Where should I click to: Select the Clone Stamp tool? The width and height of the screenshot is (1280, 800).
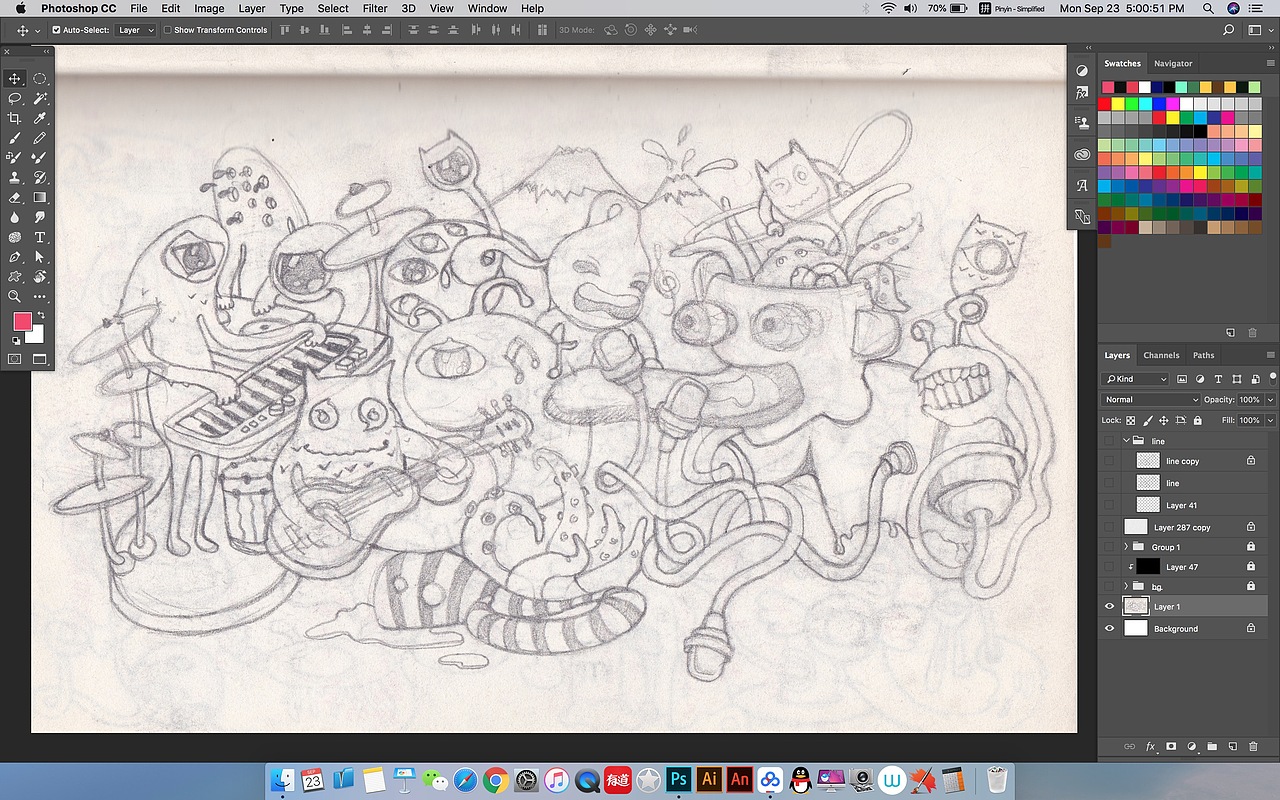[x=15, y=178]
